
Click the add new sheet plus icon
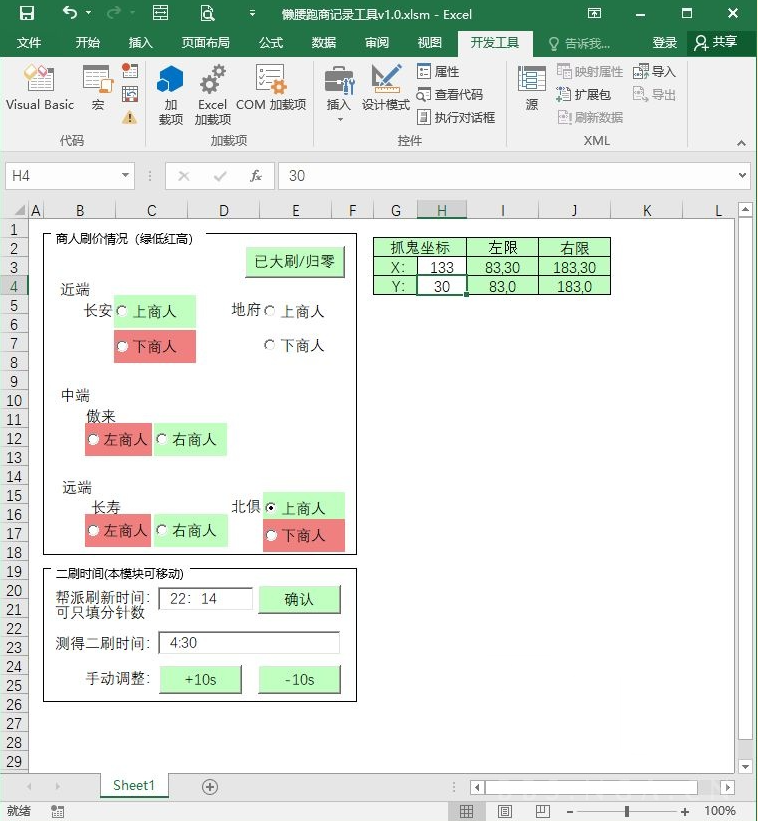(x=210, y=786)
